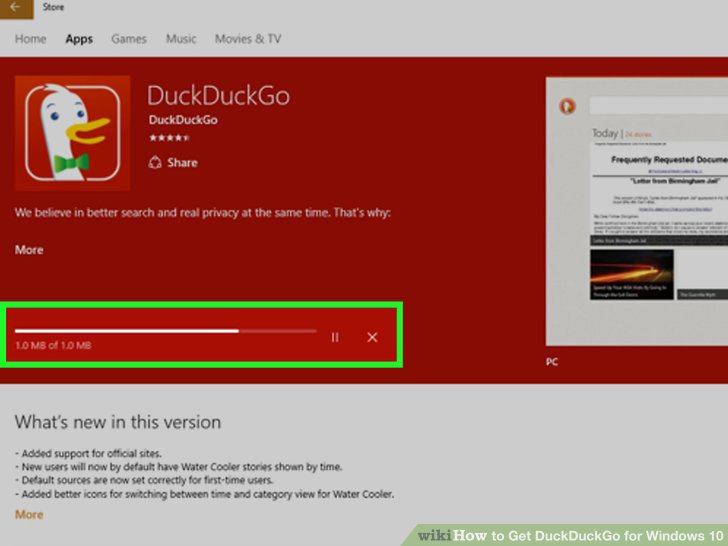The height and width of the screenshot is (546, 728).
Task: Click the Store title text
Action: (53, 7)
